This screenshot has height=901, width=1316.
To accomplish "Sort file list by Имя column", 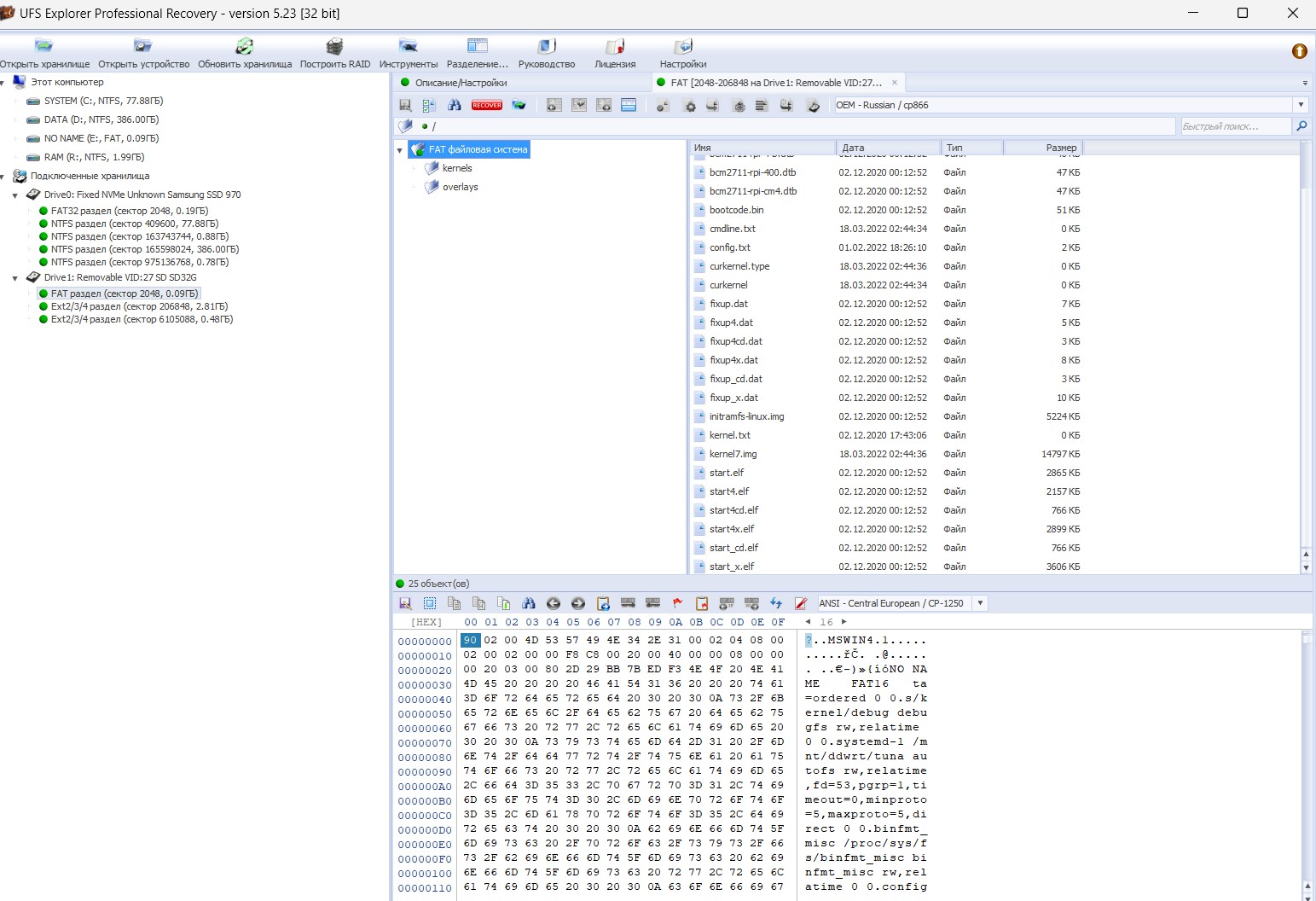I will click(x=762, y=148).
